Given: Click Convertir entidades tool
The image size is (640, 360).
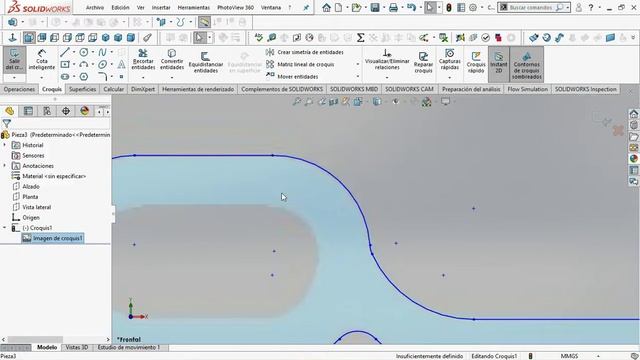Looking at the screenshot, I should pos(172,60).
